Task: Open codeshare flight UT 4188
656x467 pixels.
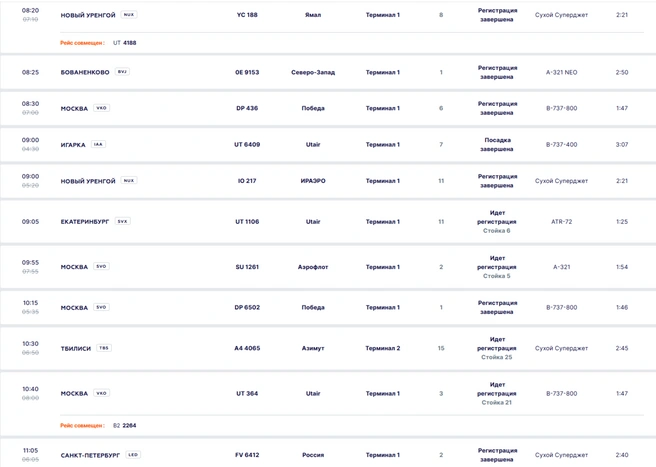Action: 125,43
